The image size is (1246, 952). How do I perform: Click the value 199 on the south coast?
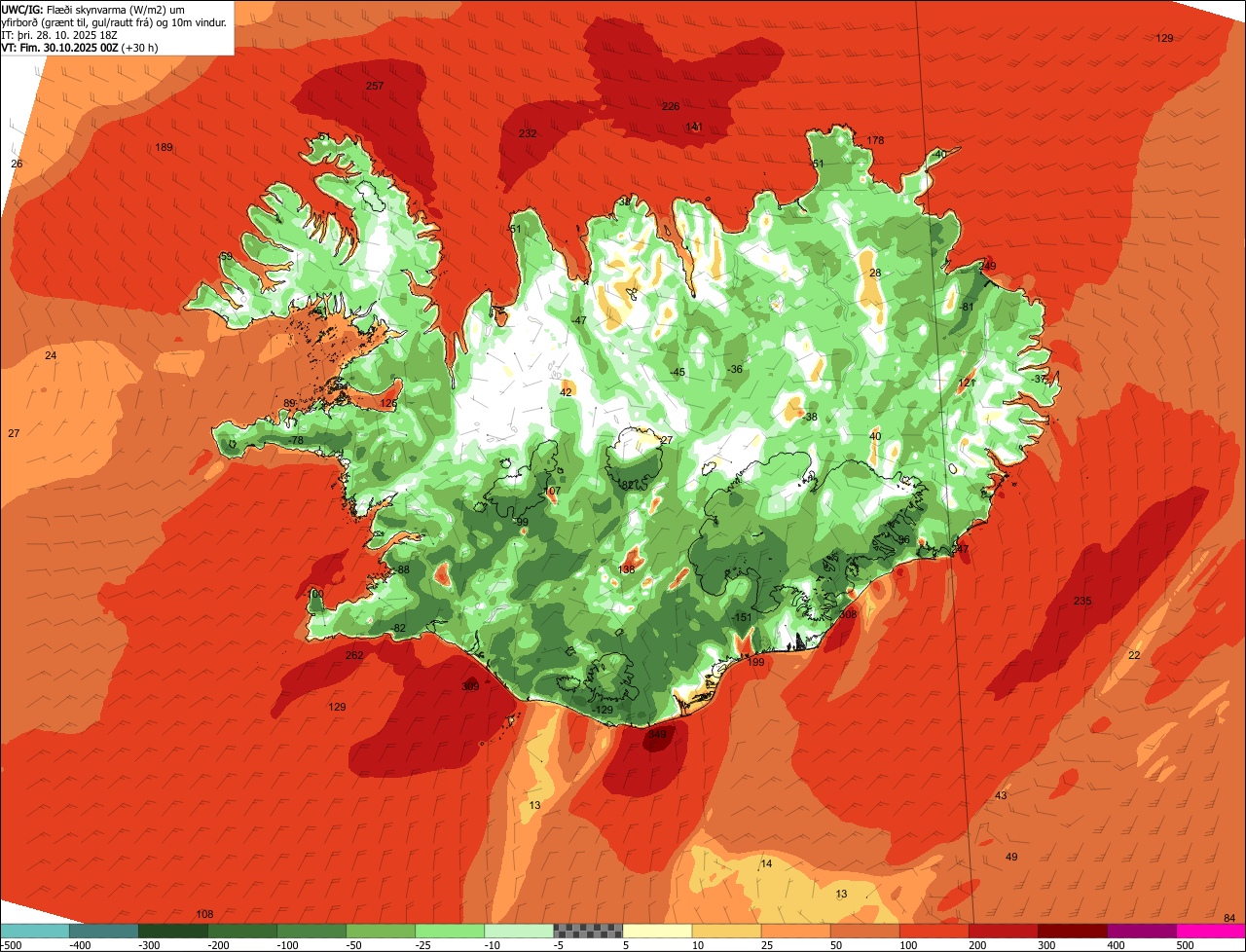[756, 662]
